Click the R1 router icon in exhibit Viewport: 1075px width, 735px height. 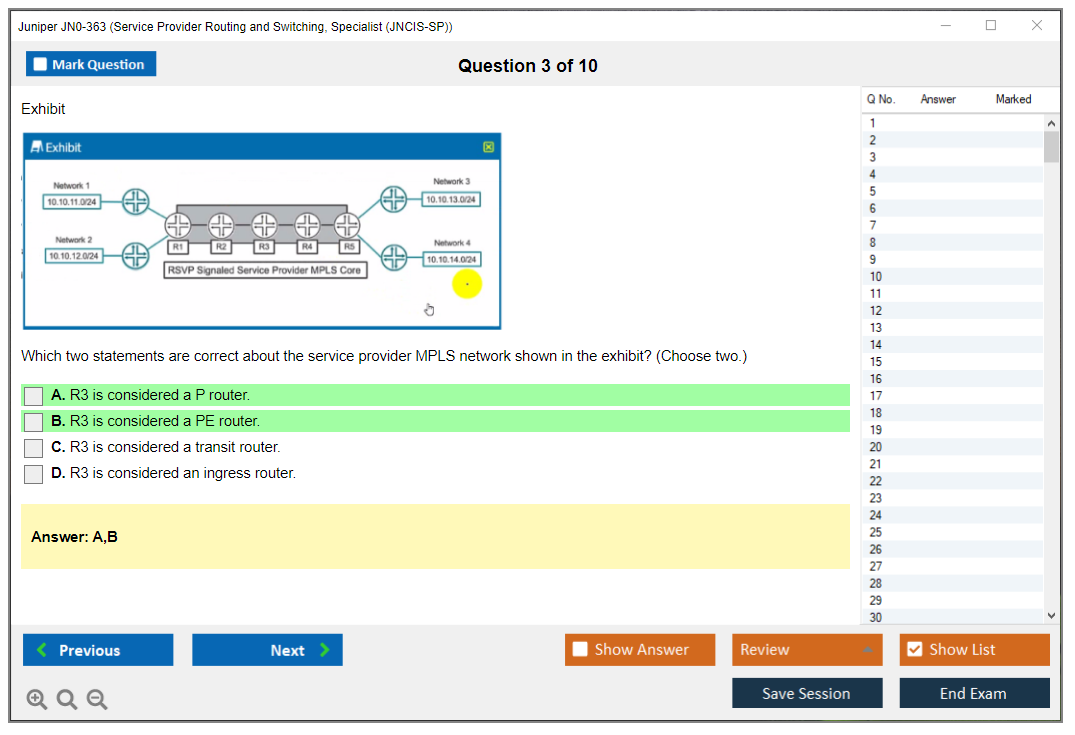point(178,224)
